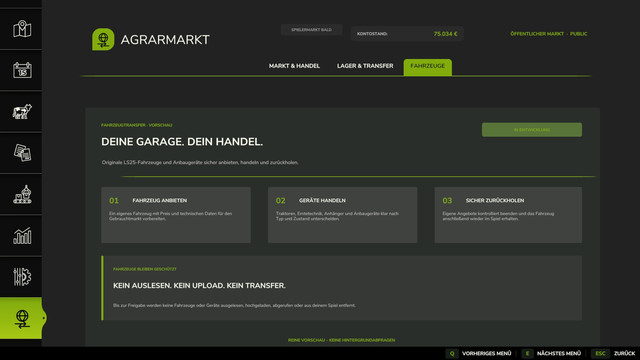
Task: Click the 75.034 € balance value
Action: click(445, 34)
